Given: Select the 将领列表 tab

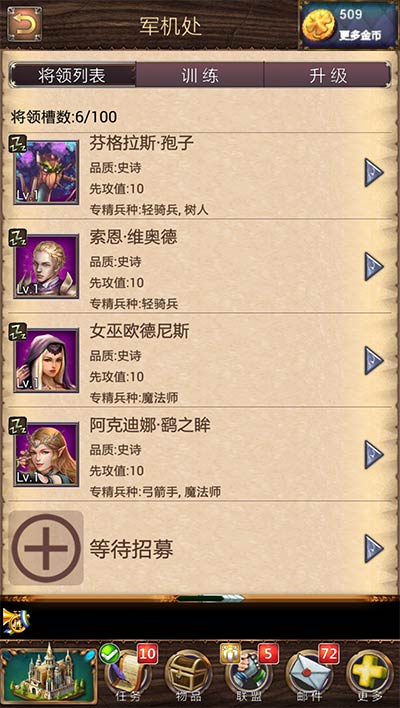Looking at the screenshot, I should [72, 75].
